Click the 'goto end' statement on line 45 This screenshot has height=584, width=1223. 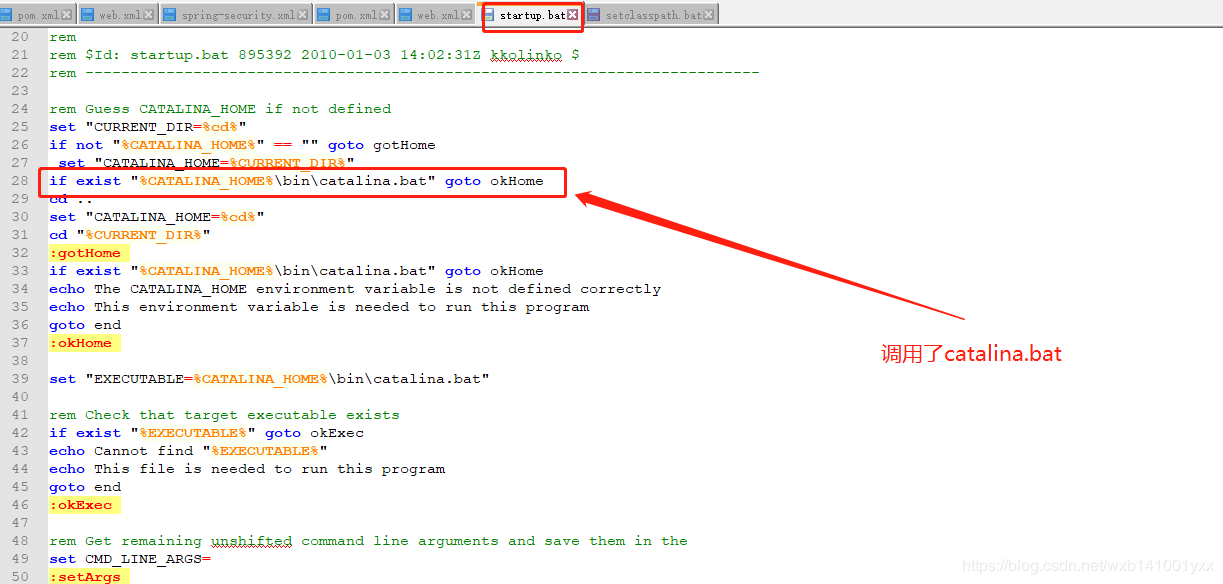click(x=85, y=487)
